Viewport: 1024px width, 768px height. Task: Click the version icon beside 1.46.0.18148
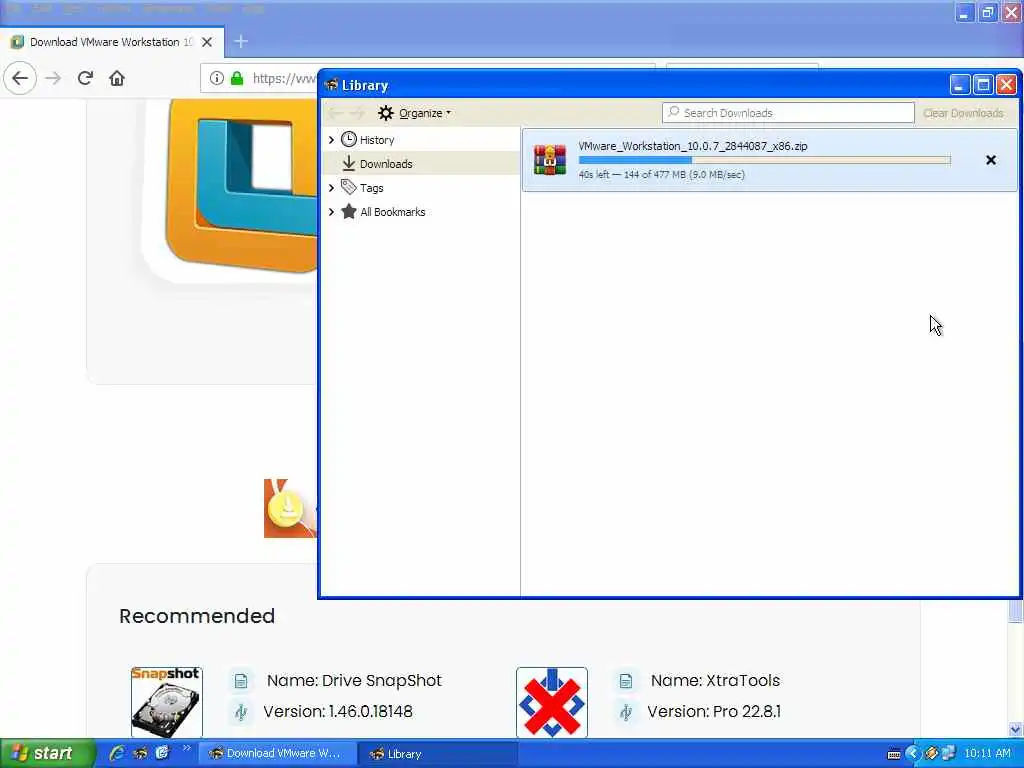[241, 712]
